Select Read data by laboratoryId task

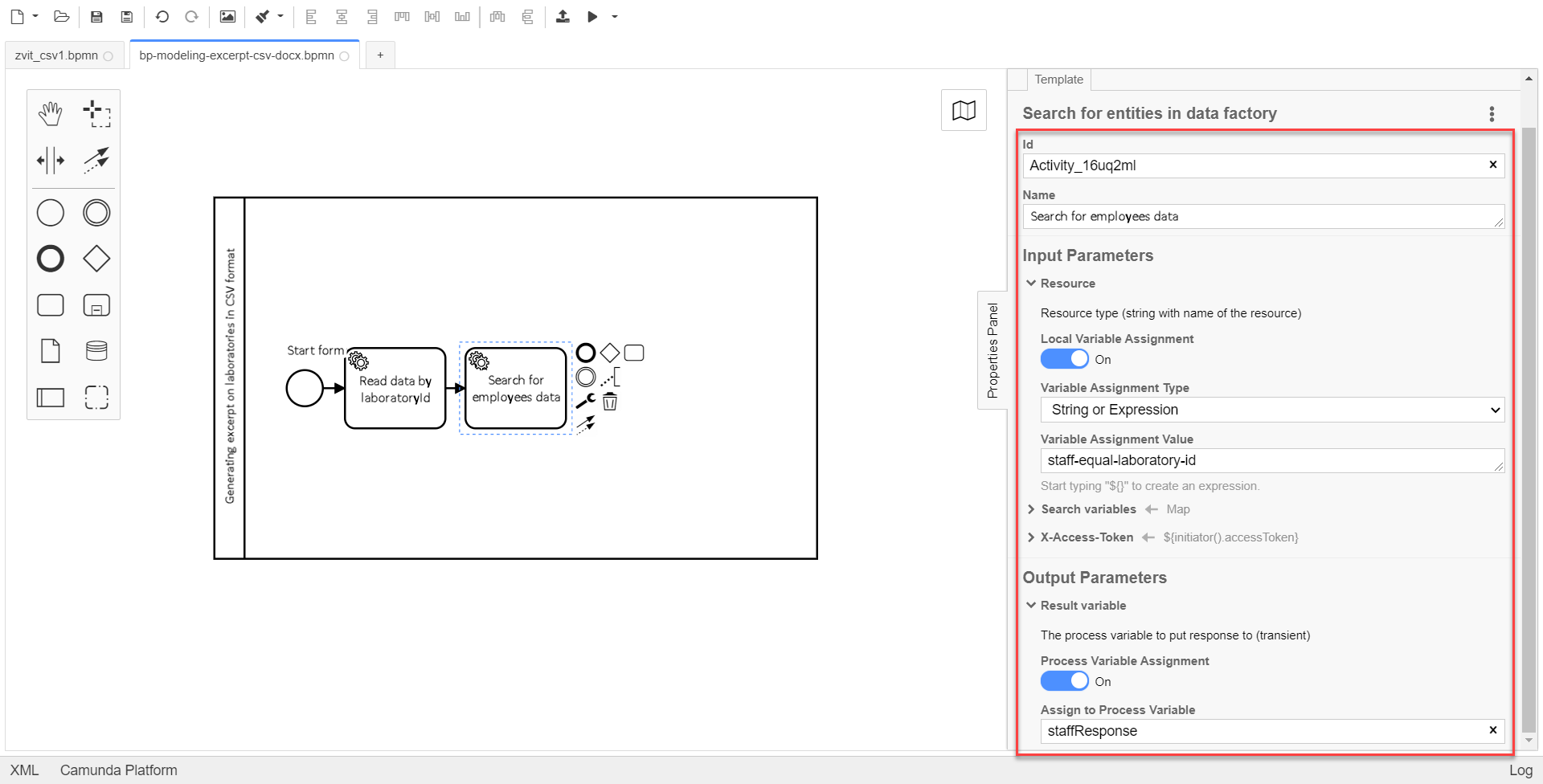pos(395,389)
